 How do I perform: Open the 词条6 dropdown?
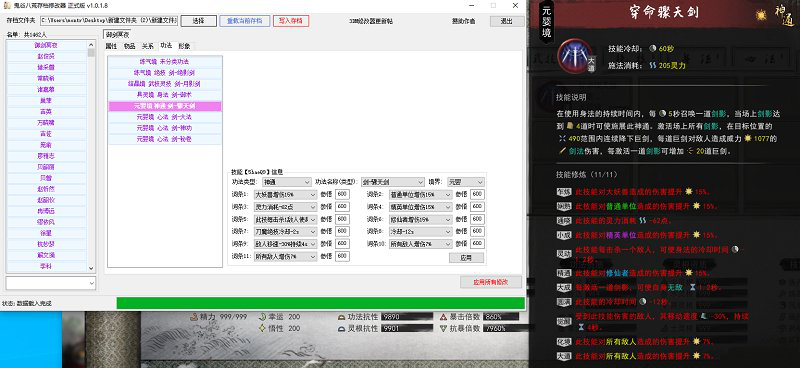click(x=420, y=219)
